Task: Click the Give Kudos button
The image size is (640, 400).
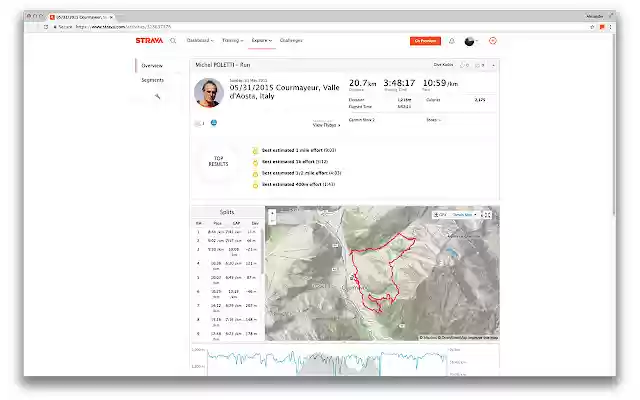Action: [x=443, y=65]
